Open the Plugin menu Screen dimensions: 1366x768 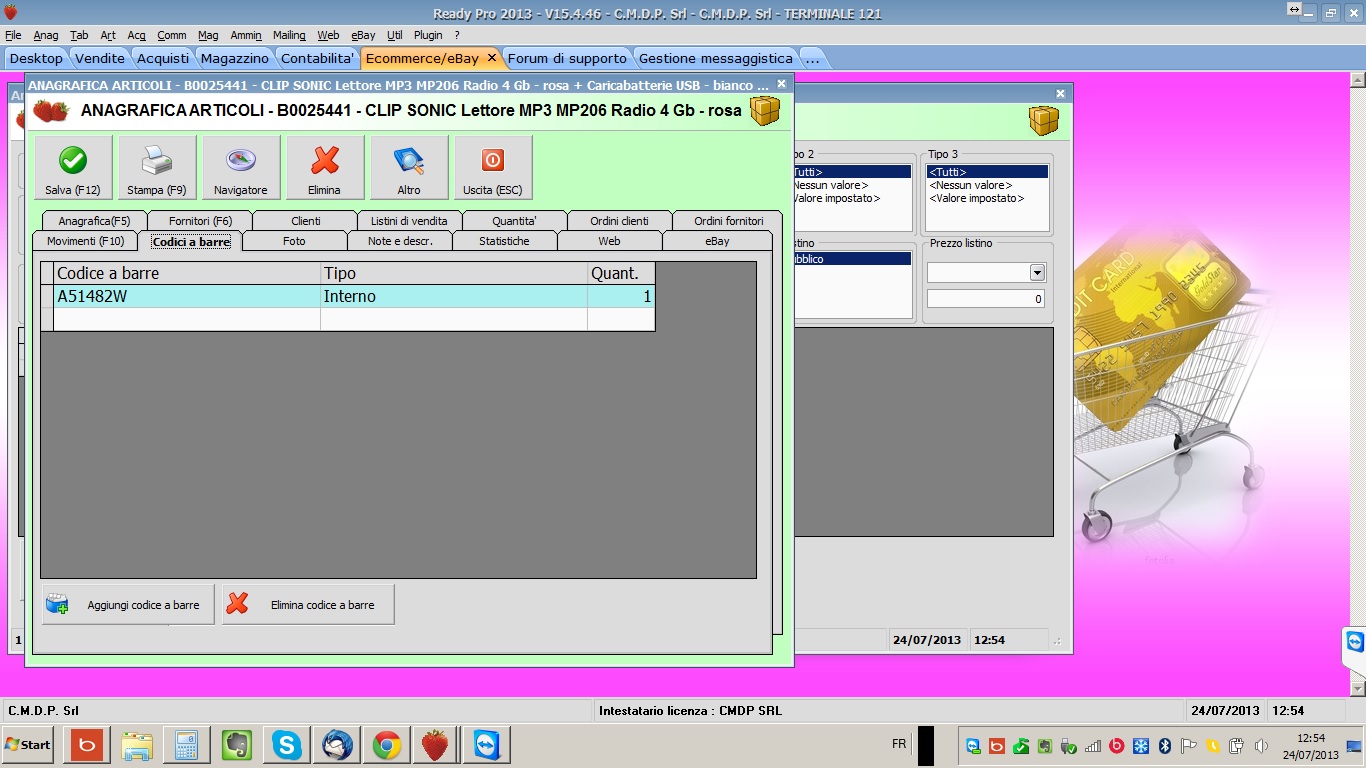pyautogui.click(x=428, y=35)
